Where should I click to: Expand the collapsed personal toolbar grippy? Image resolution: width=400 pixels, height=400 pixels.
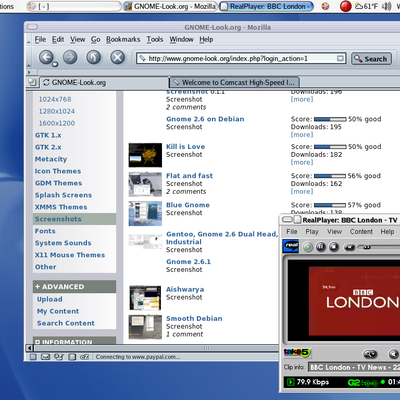[29, 72]
